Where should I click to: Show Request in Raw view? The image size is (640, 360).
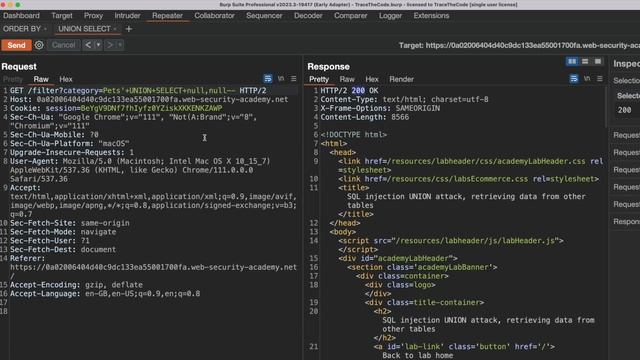click(41, 79)
